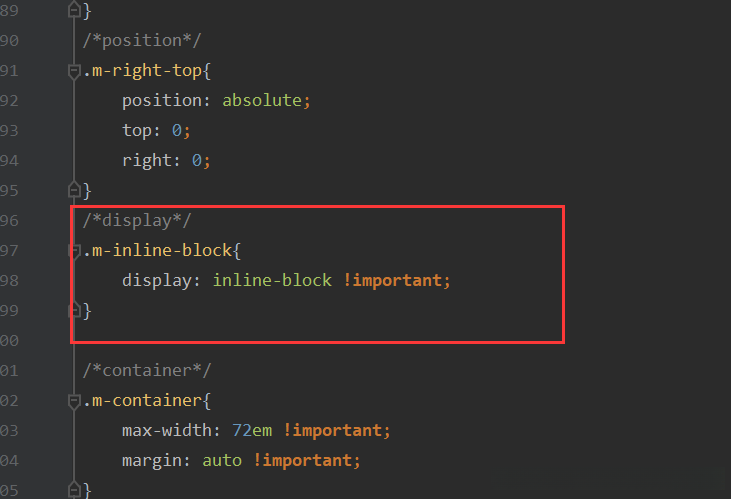
Task: Click the 'inline-block' display value
Action: (x=272, y=280)
